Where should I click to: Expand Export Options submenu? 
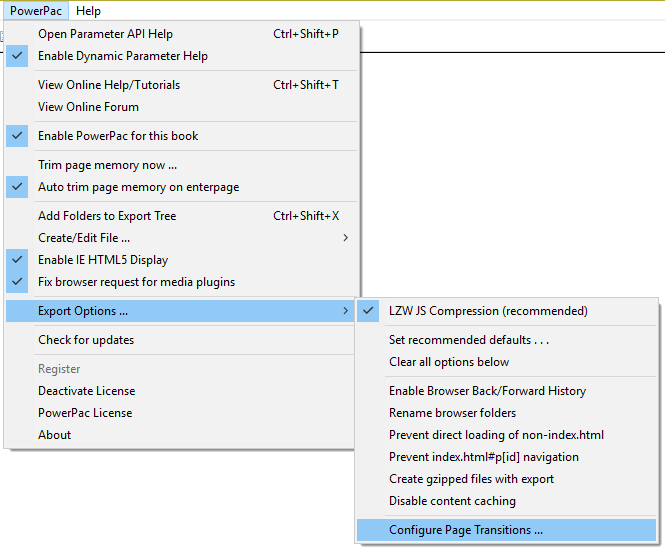[x=181, y=311]
